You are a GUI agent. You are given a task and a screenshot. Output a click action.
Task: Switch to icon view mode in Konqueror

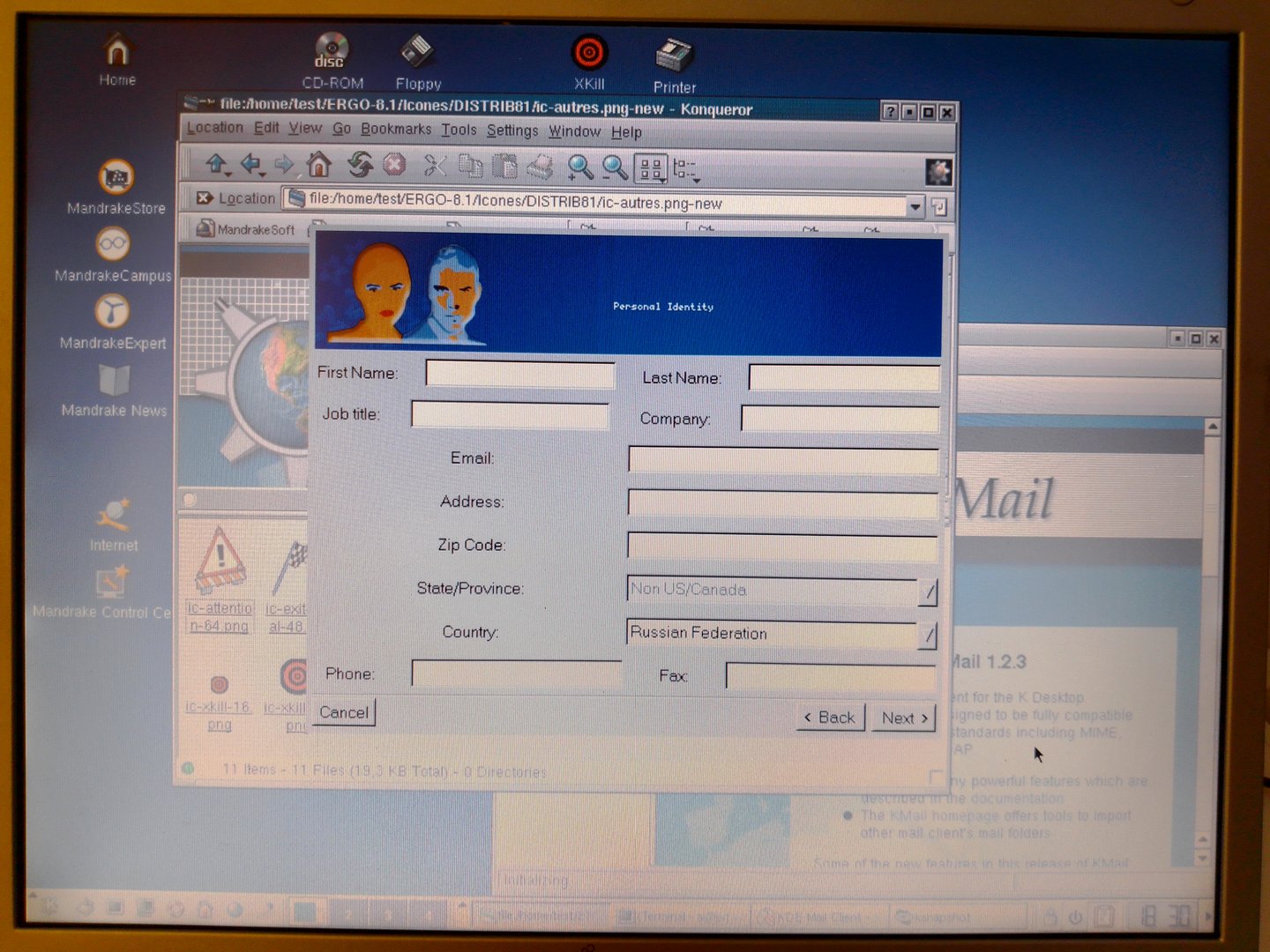[x=652, y=168]
